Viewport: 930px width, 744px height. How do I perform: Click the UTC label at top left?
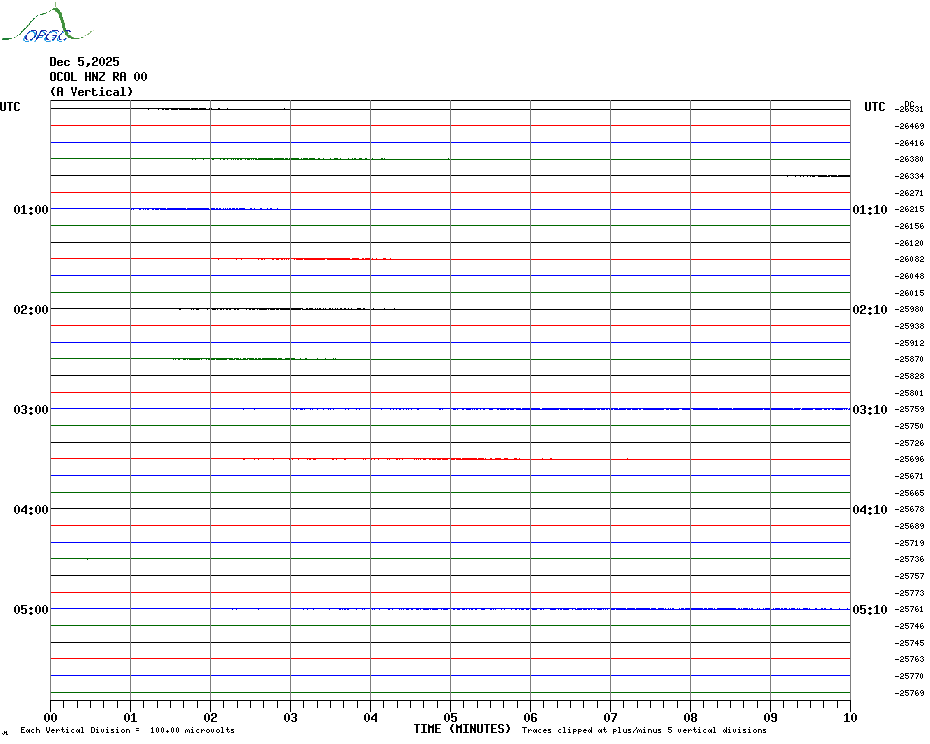tap(10, 107)
